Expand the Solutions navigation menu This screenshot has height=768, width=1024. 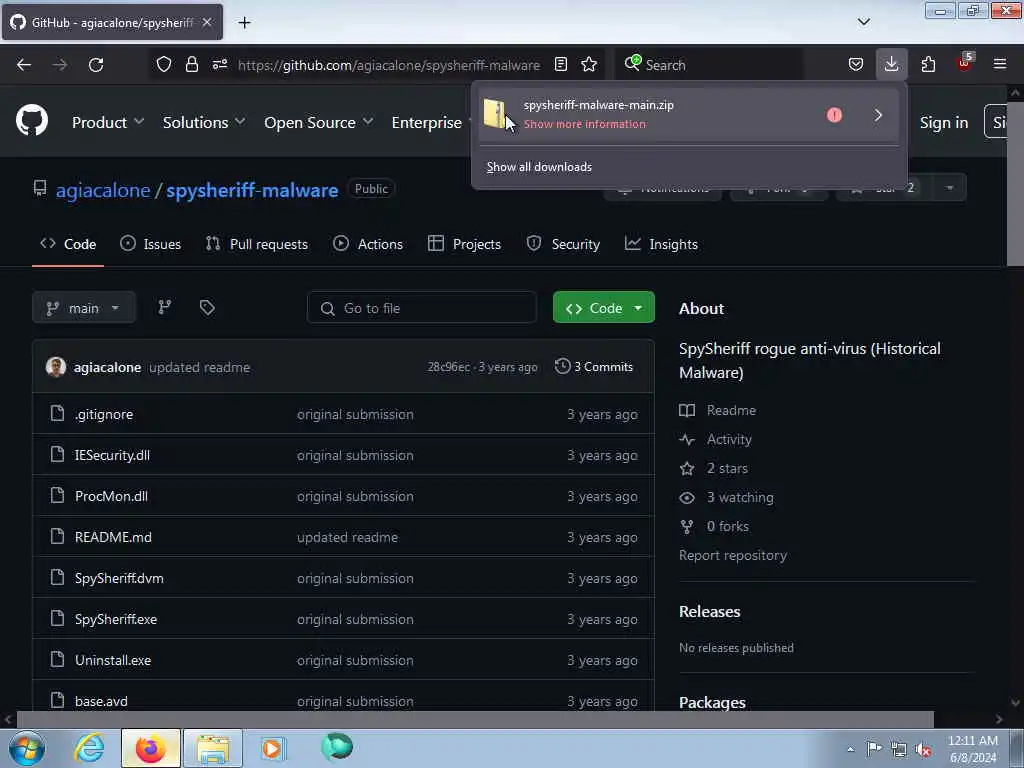tap(204, 122)
